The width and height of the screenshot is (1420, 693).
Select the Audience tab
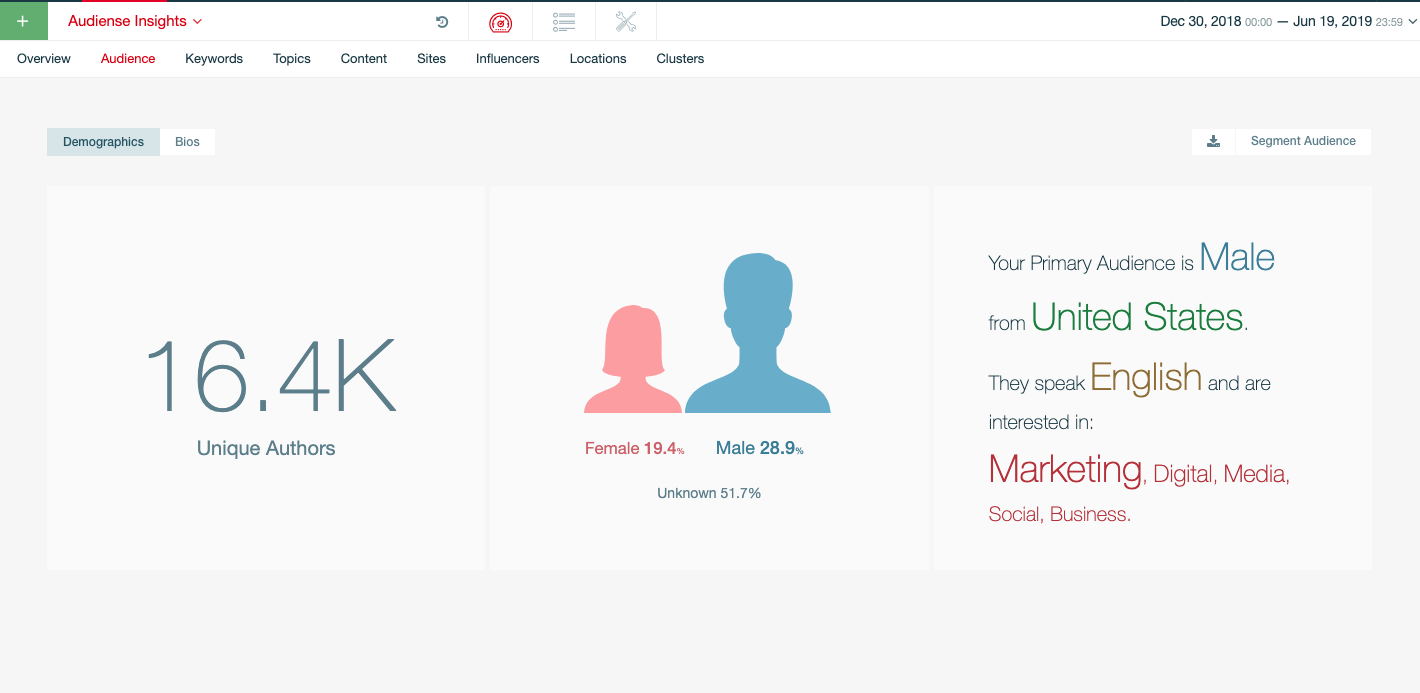click(128, 59)
